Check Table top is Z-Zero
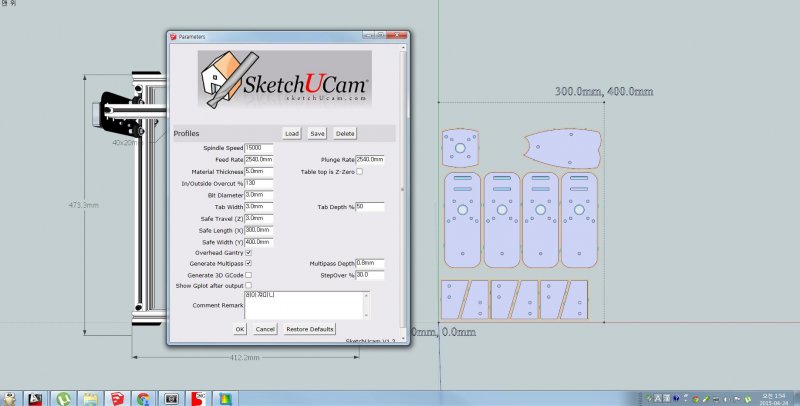Image resolution: width=800 pixels, height=406 pixels. point(360,172)
